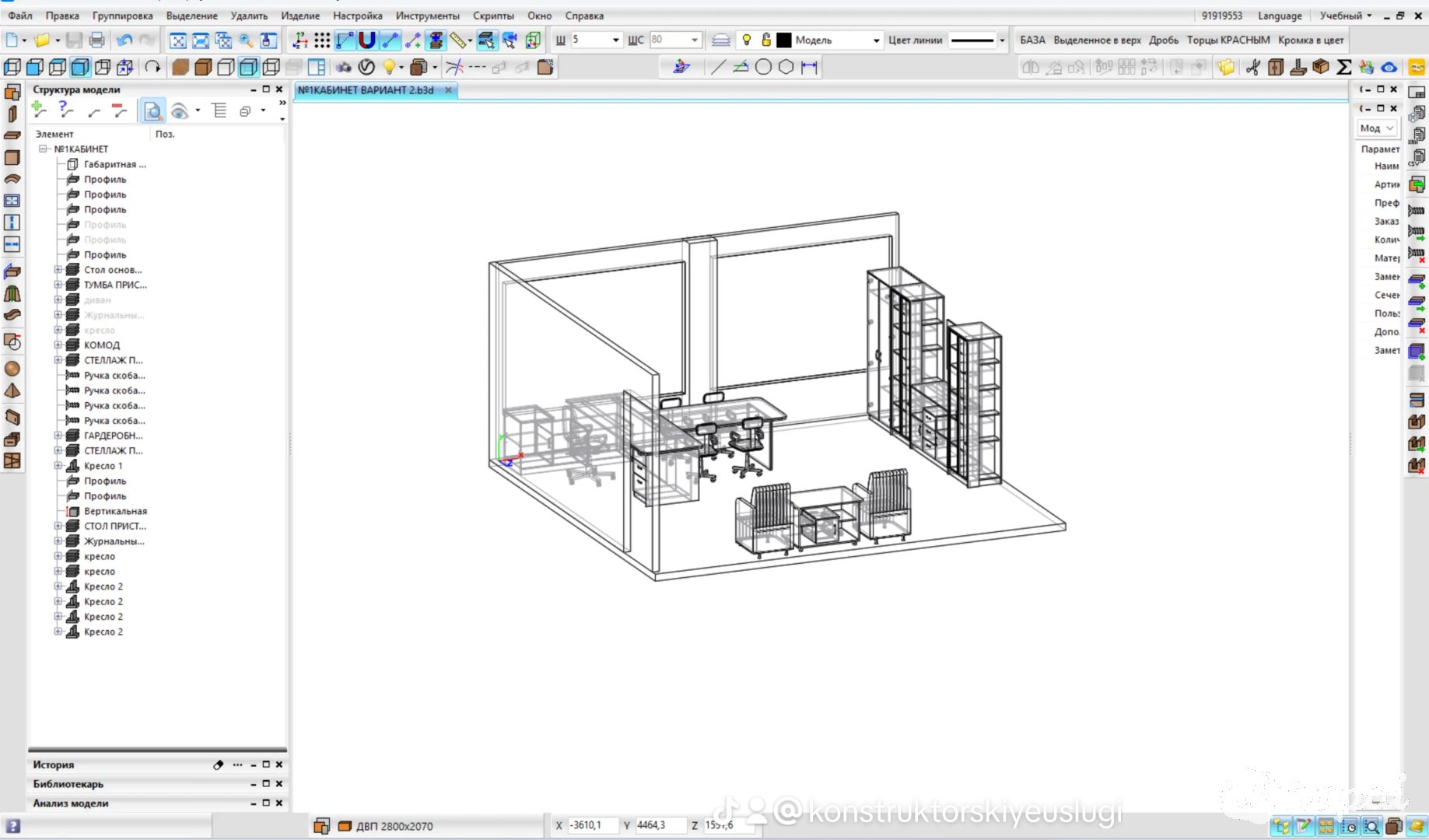The width and height of the screenshot is (1429, 840).
Task: Open the Модель layer dropdown
Action: click(x=876, y=40)
